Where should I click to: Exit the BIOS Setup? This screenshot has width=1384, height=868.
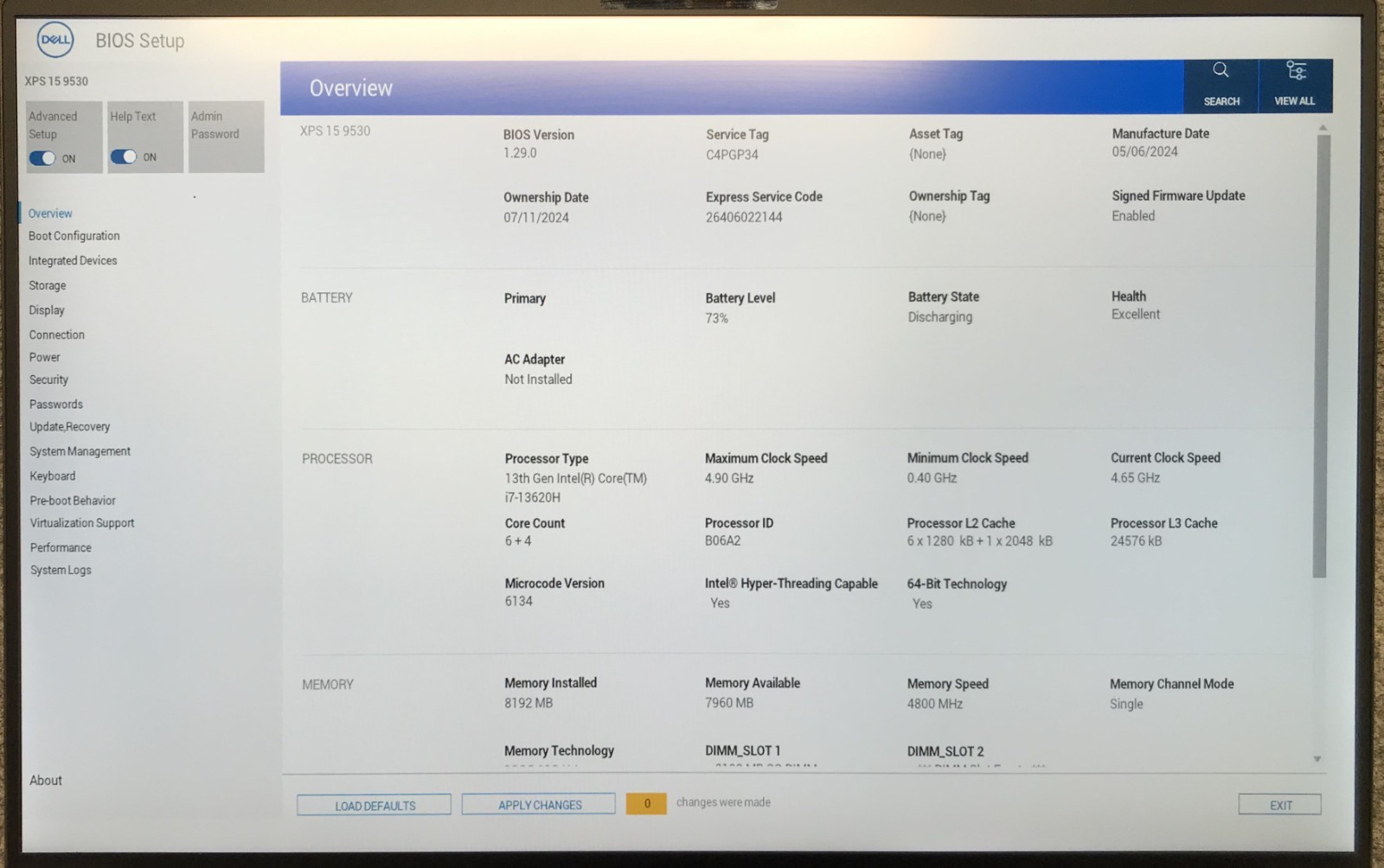point(1280,805)
